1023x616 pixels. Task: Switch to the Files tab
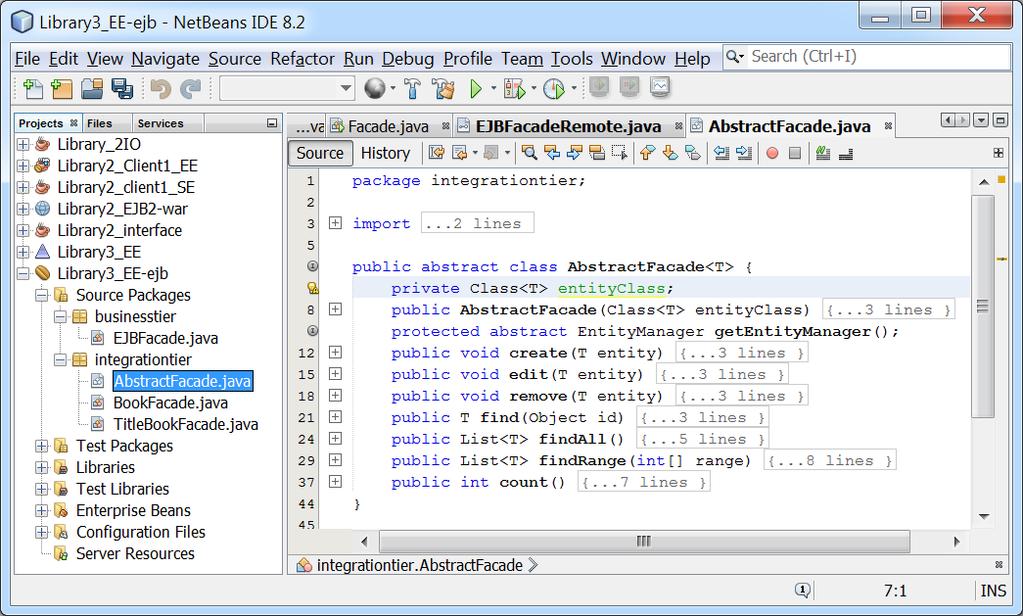99,123
